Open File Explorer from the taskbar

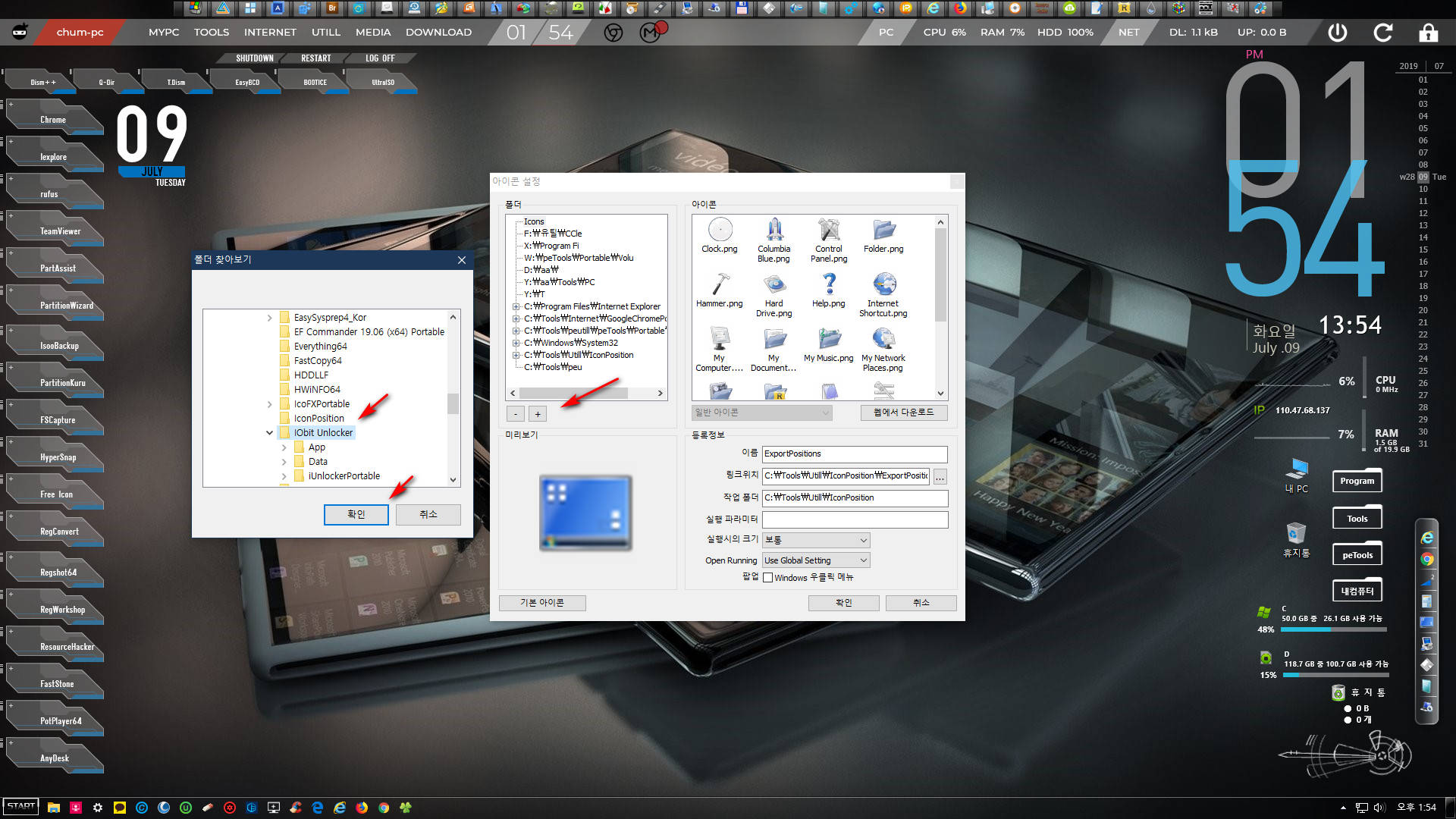click(53, 808)
